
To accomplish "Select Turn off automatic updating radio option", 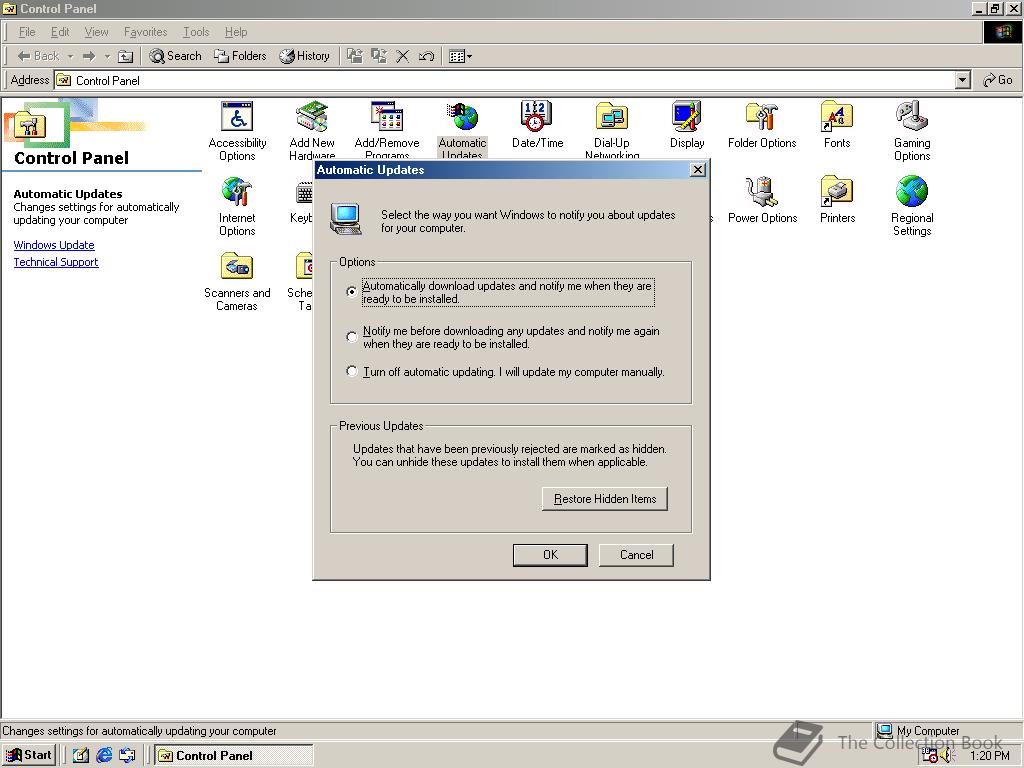I will [x=351, y=371].
